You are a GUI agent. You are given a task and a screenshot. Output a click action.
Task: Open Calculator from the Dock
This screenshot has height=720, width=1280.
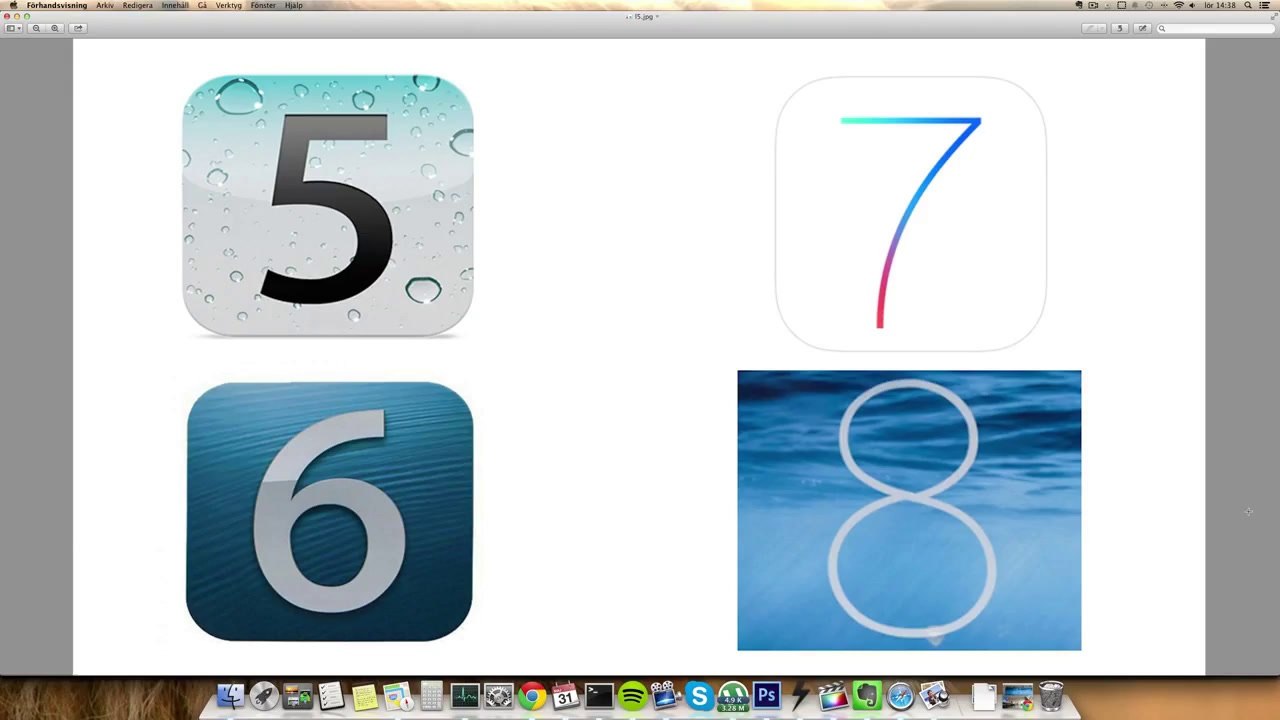click(432, 696)
